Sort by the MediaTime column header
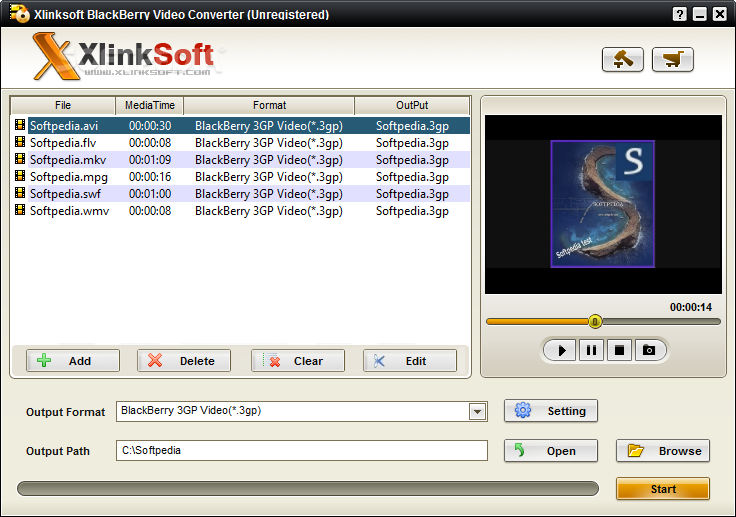The height and width of the screenshot is (517, 736). [150, 105]
